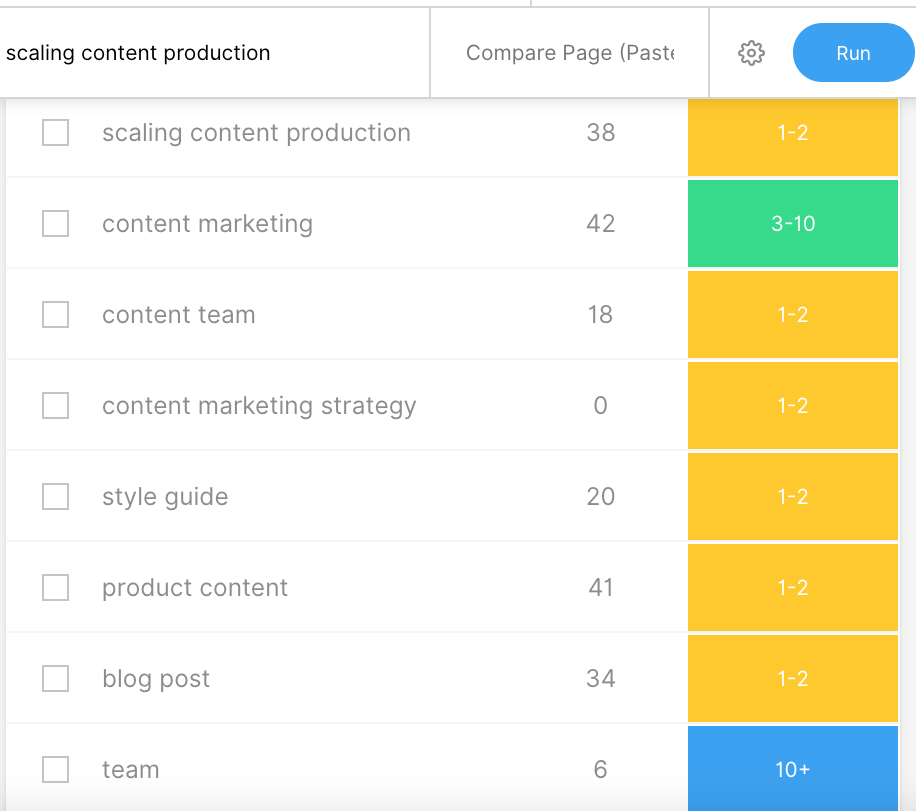
Task: Check the content marketing row checkbox
Action: [55, 224]
